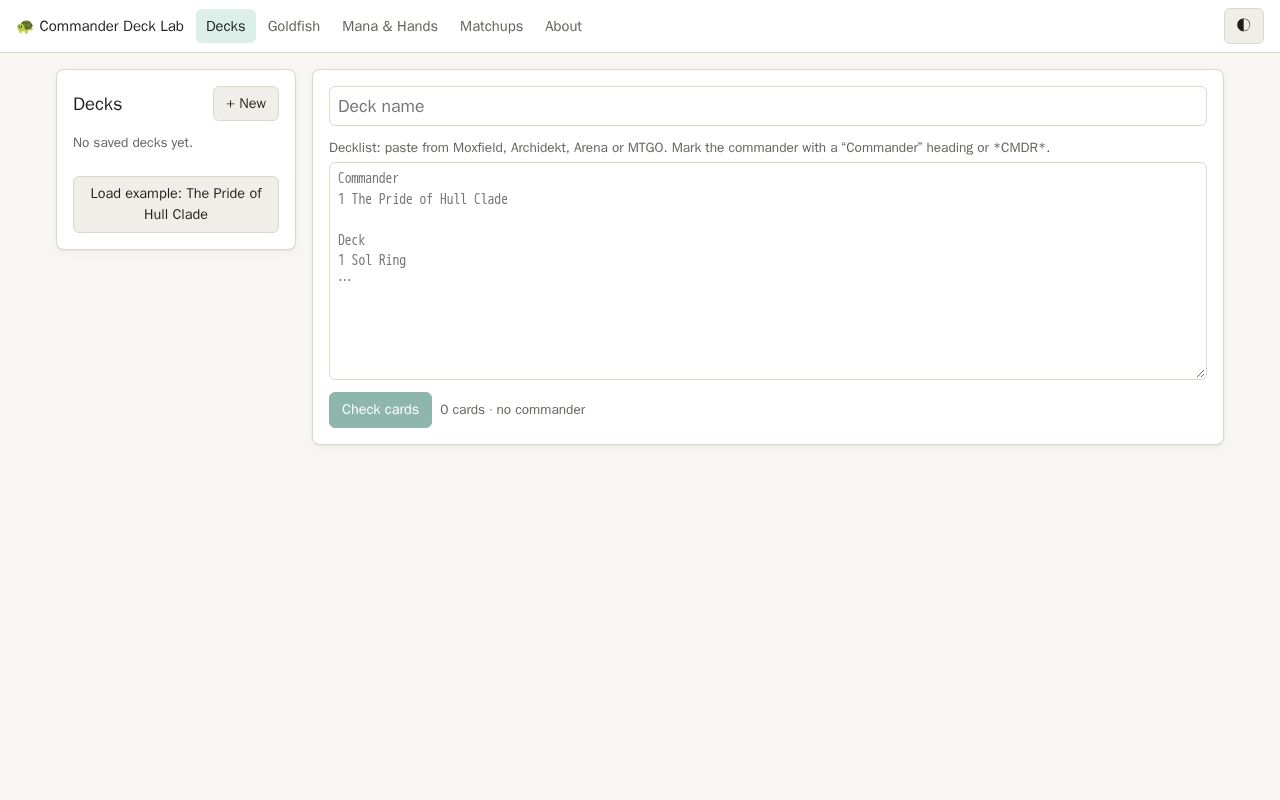Toggle the dark/light theme button
Viewport: 1280px width, 800px height.
coord(1243,26)
